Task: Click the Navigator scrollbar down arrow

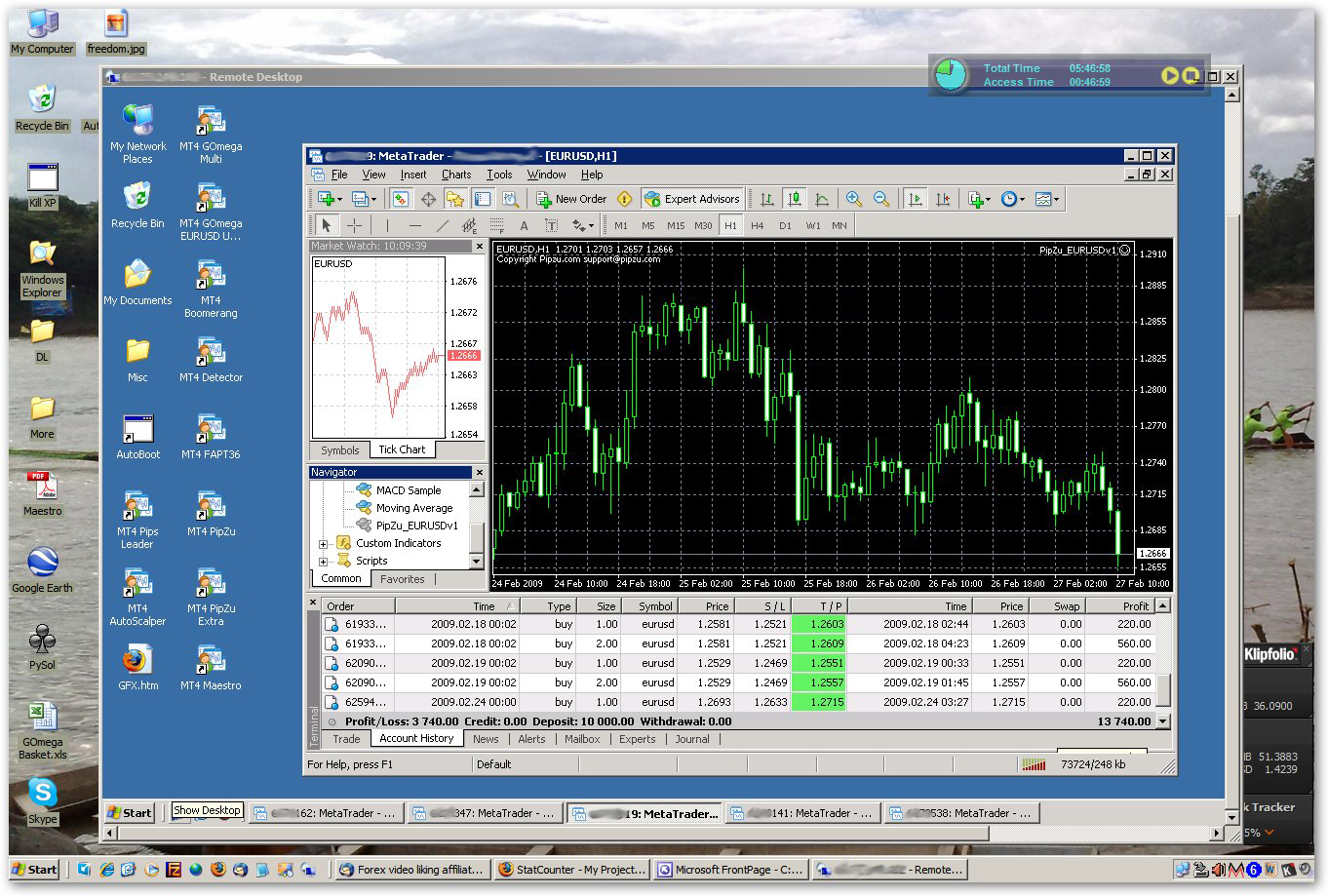Action: 477,562
